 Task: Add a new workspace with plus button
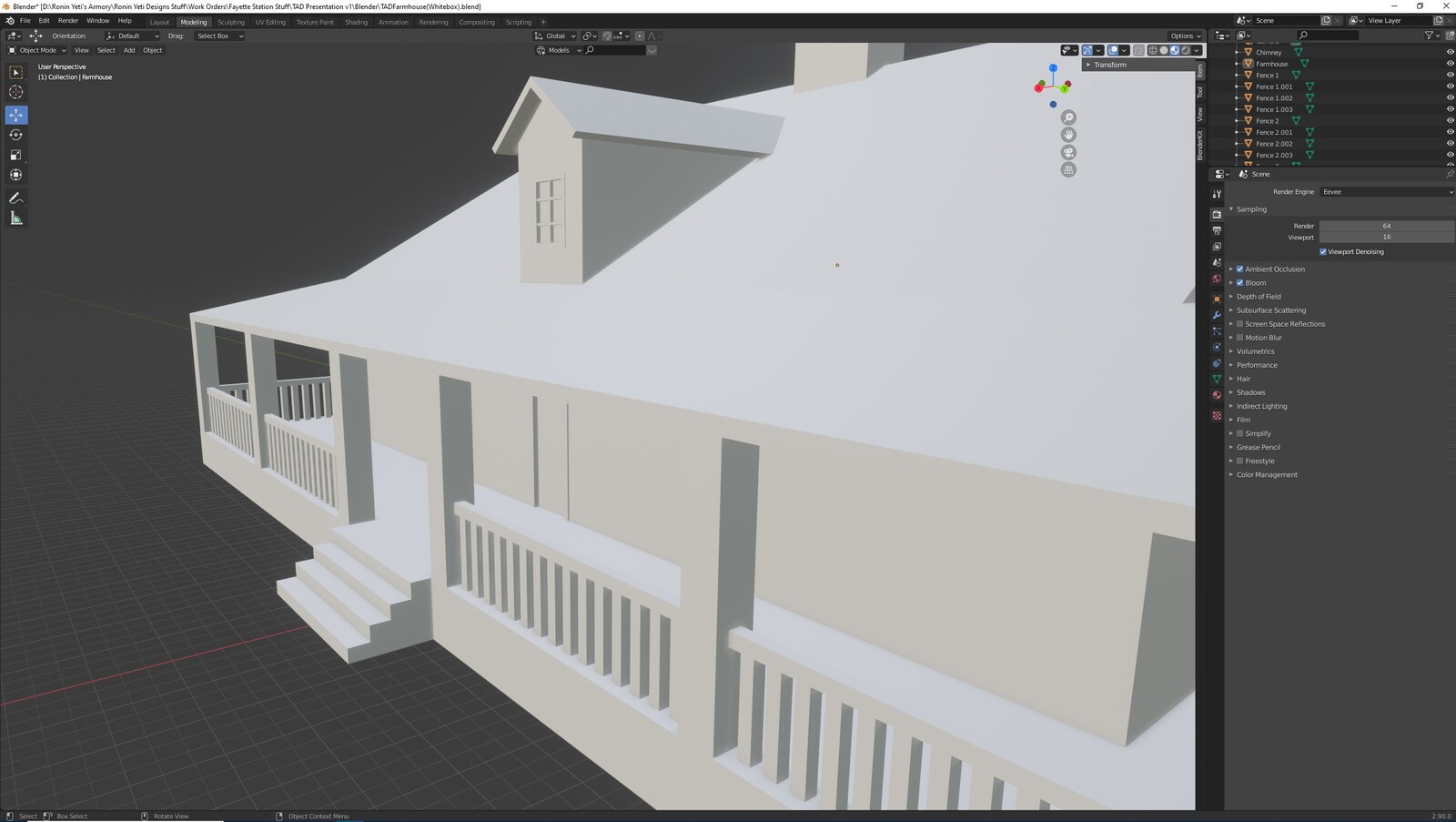point(543,22)
